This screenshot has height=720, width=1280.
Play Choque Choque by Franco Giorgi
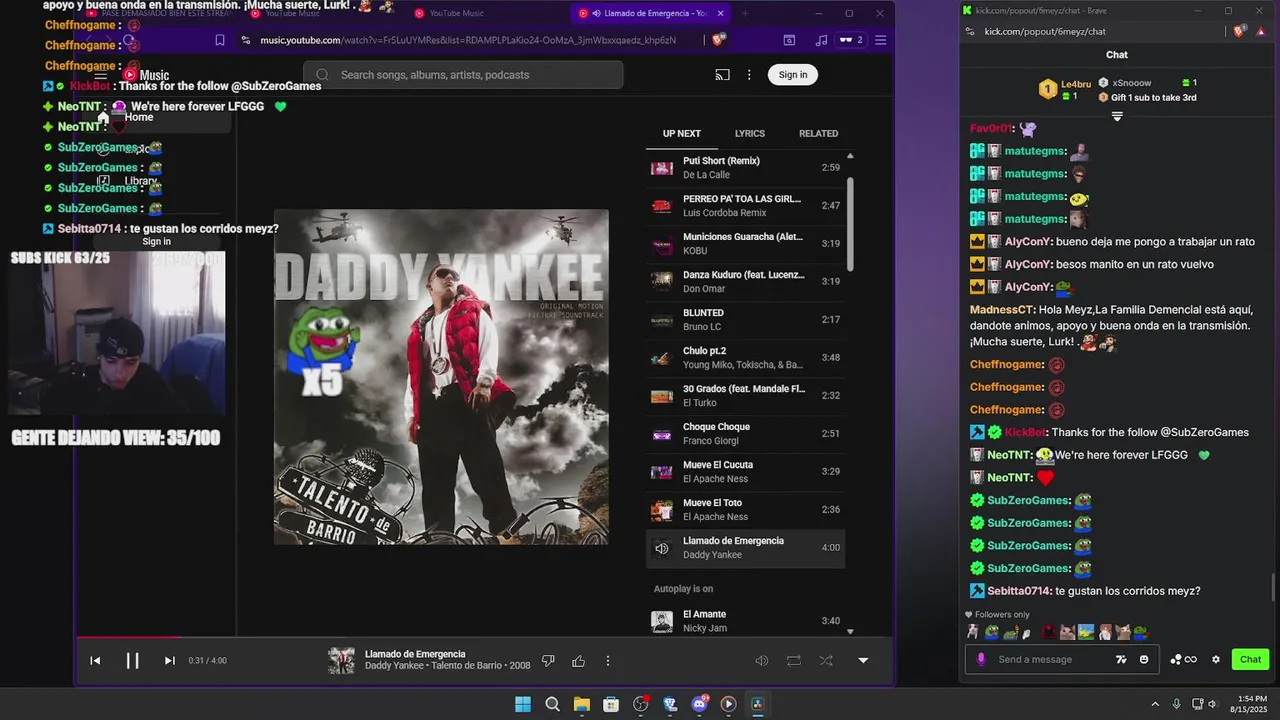click(x=745, y=434)
